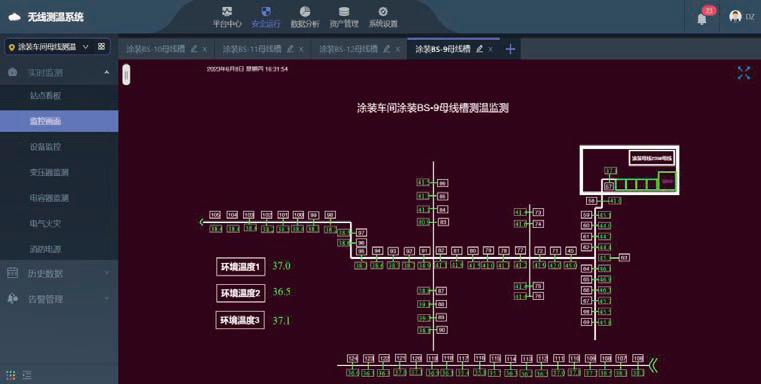Add a new tab with plus icon

tap(510, 49)
